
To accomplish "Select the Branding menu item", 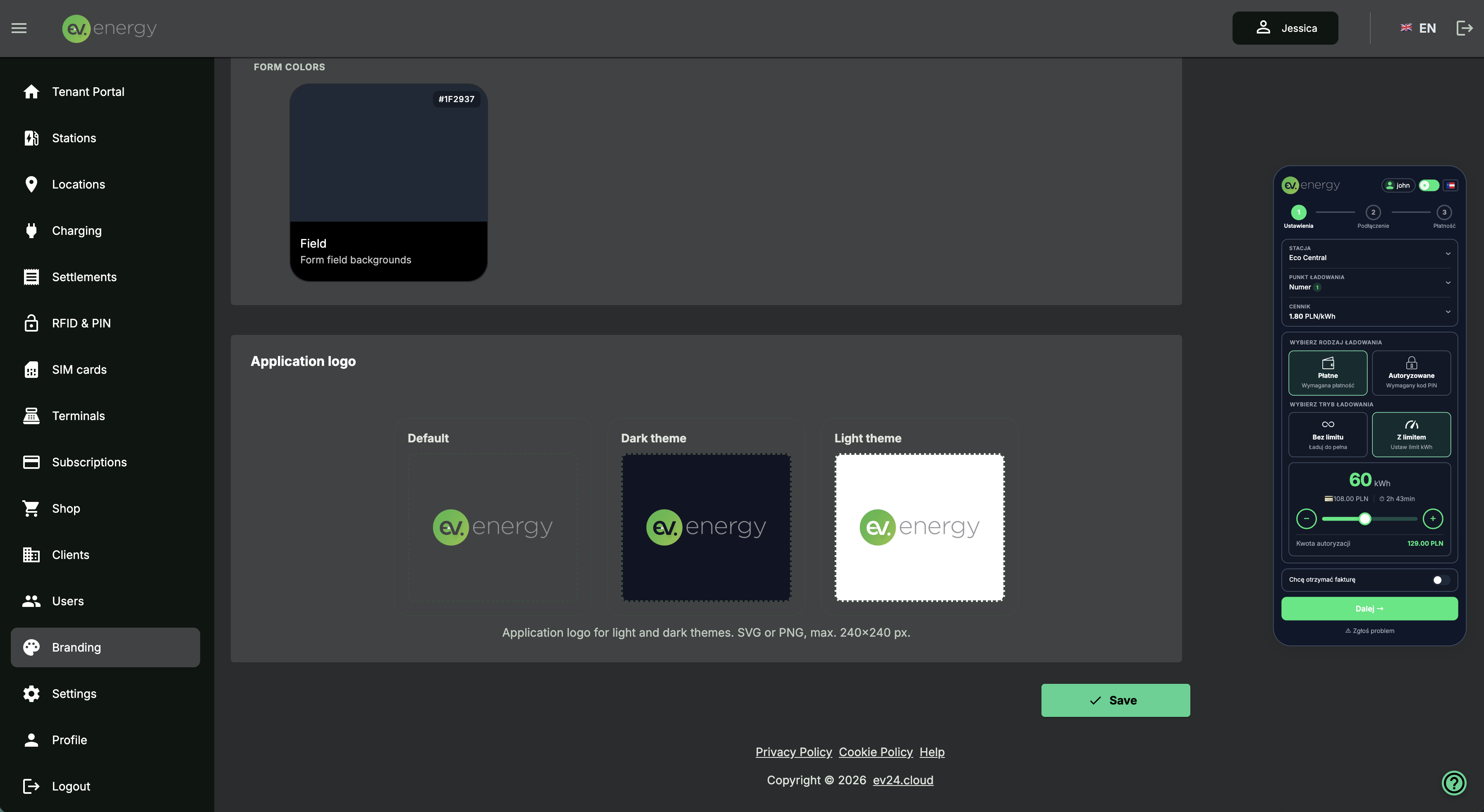I will (x=105, y=647).
